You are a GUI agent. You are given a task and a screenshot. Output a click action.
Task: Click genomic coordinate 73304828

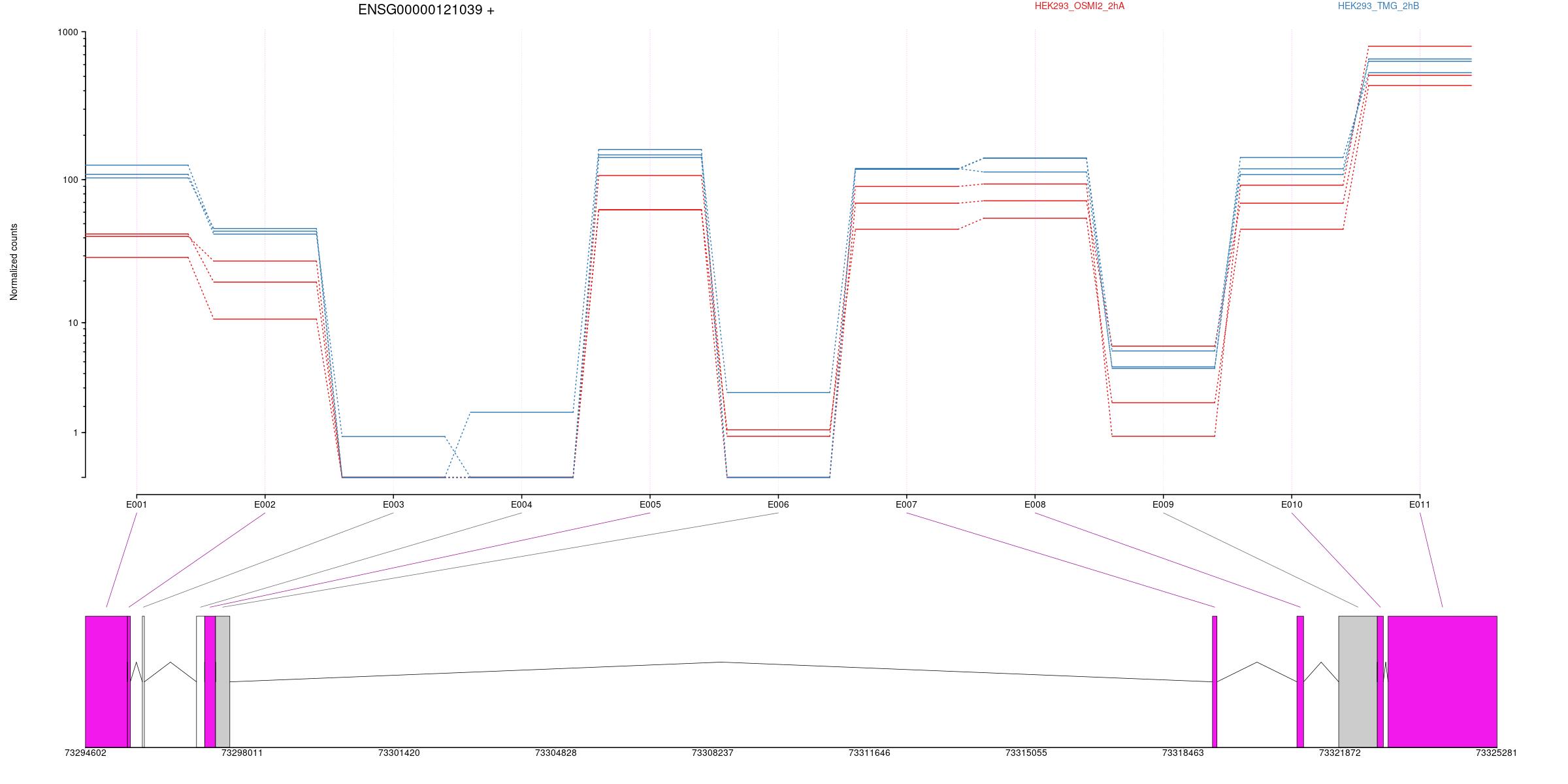click(556, 753)
